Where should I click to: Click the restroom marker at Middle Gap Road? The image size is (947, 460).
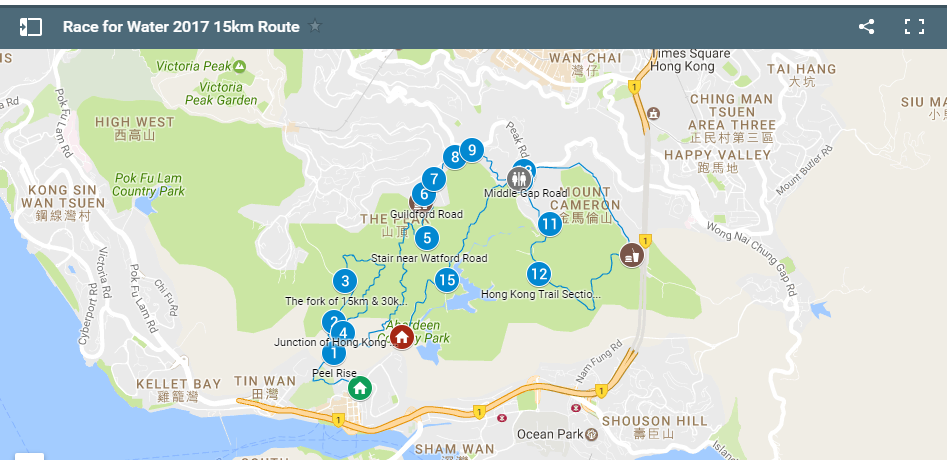click(519, 179)
